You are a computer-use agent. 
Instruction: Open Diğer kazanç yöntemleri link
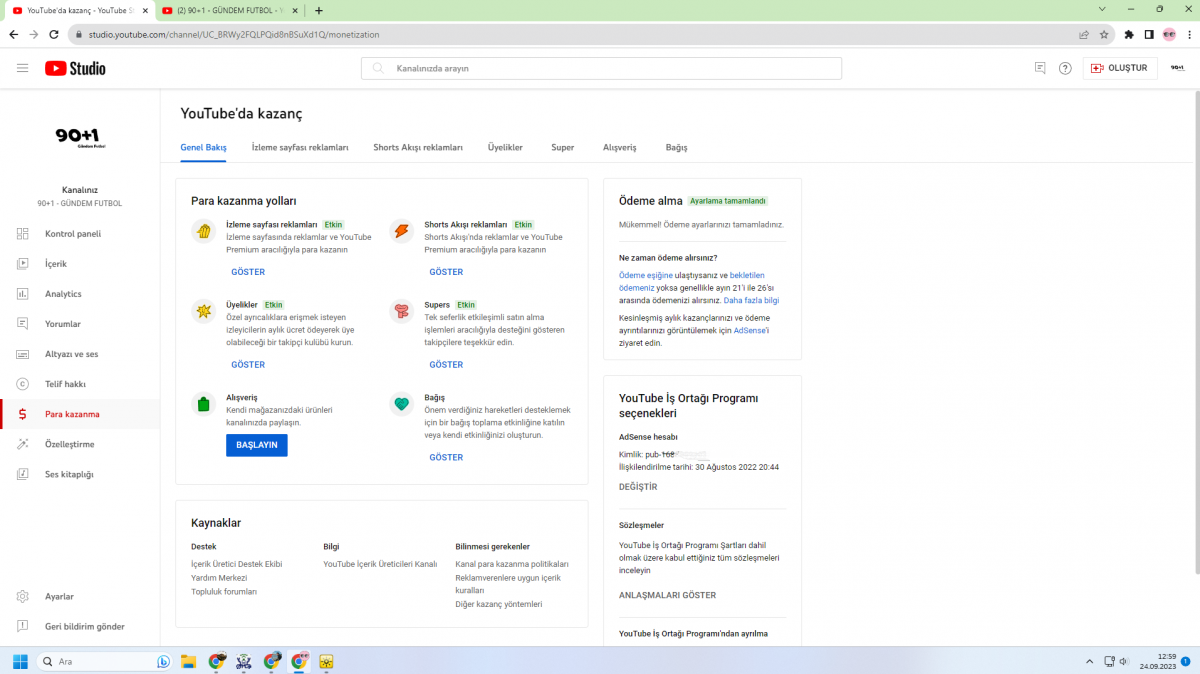pos(498,604)
